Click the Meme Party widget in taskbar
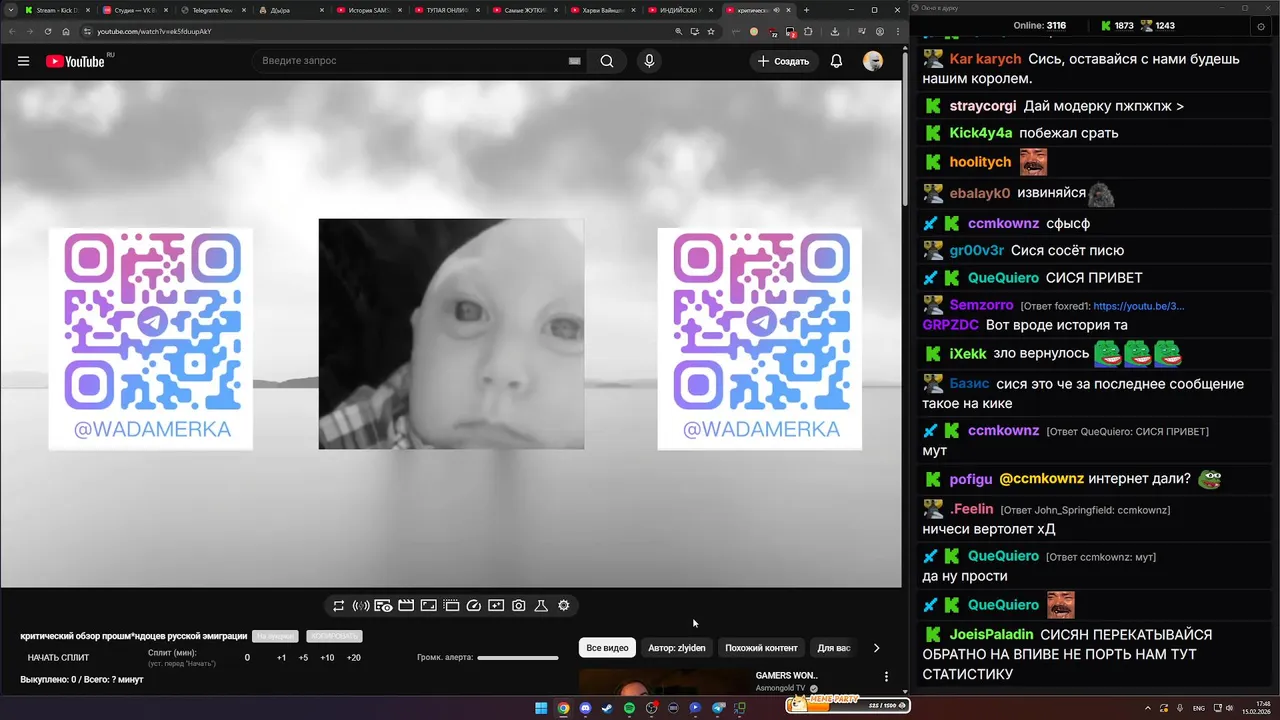This screenshot has width=1280, height=720. [x=847, y=704]
